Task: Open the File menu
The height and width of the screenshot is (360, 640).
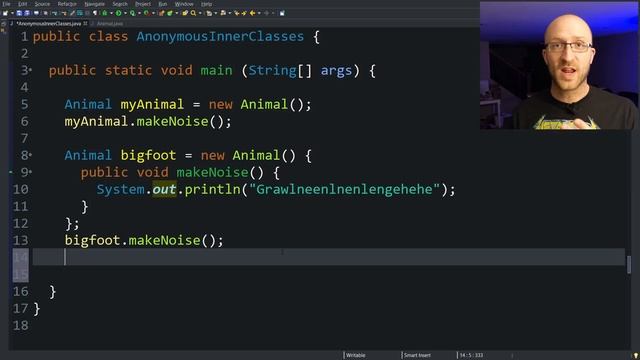Action: 6,4
